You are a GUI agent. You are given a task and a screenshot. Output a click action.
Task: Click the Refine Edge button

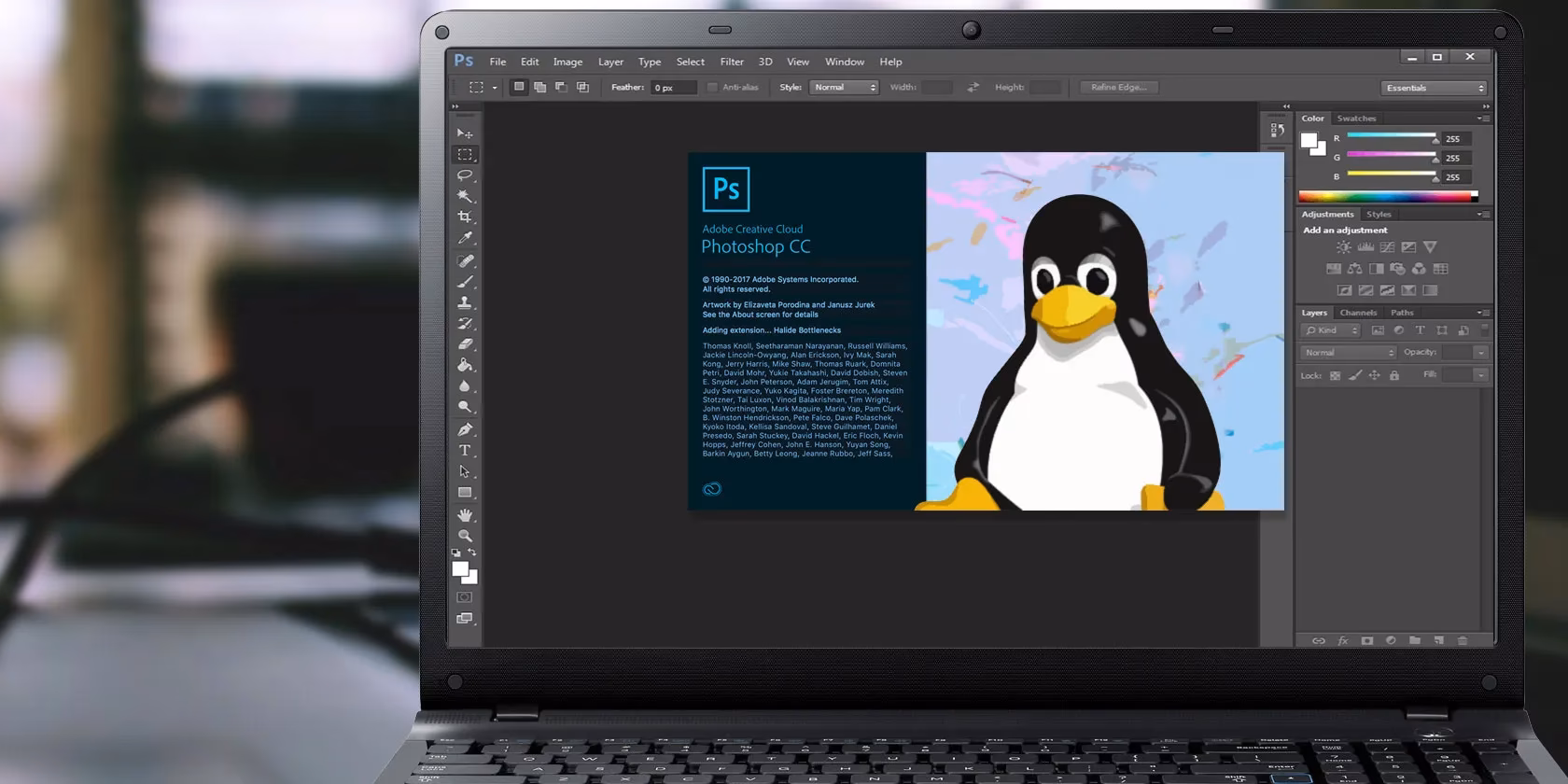(x=1118, y=87)
